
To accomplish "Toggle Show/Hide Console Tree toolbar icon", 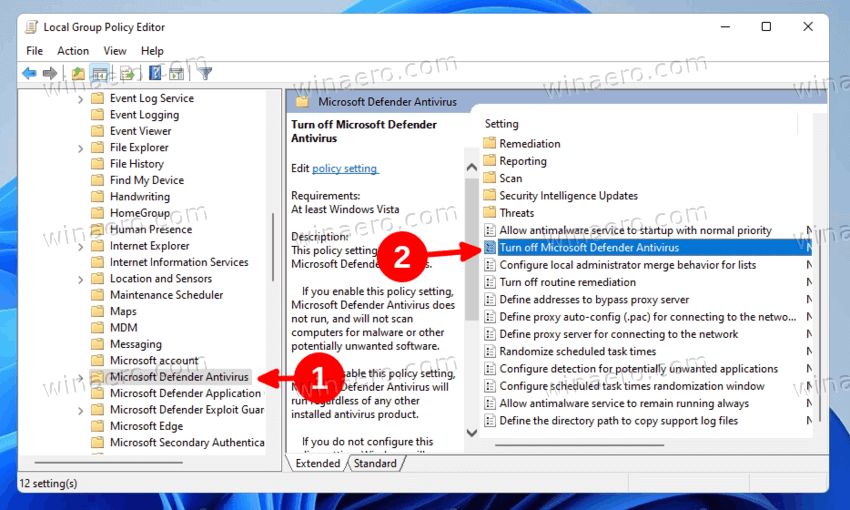I will (100, 73).
